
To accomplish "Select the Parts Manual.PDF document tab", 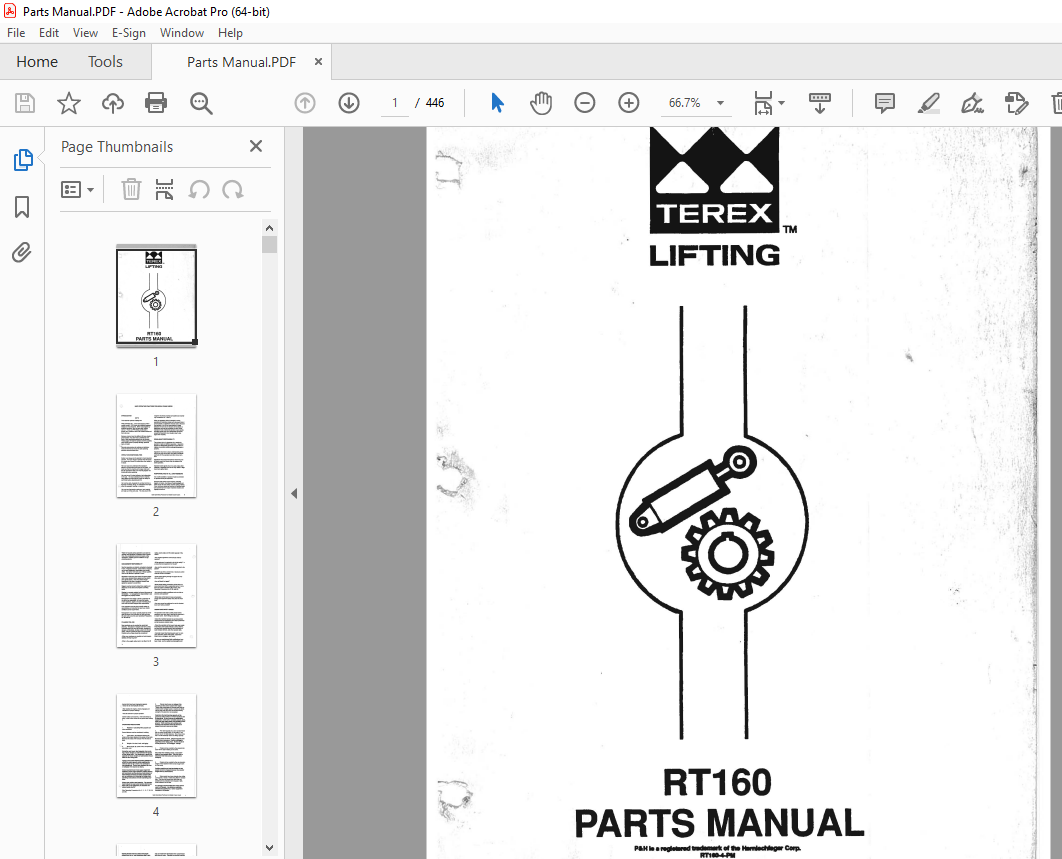I will [241, 62].
